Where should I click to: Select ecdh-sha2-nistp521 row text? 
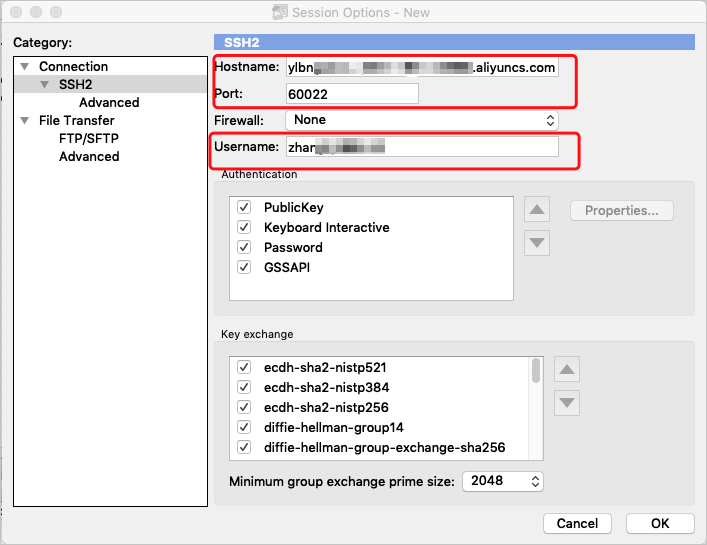click(325, 367)
